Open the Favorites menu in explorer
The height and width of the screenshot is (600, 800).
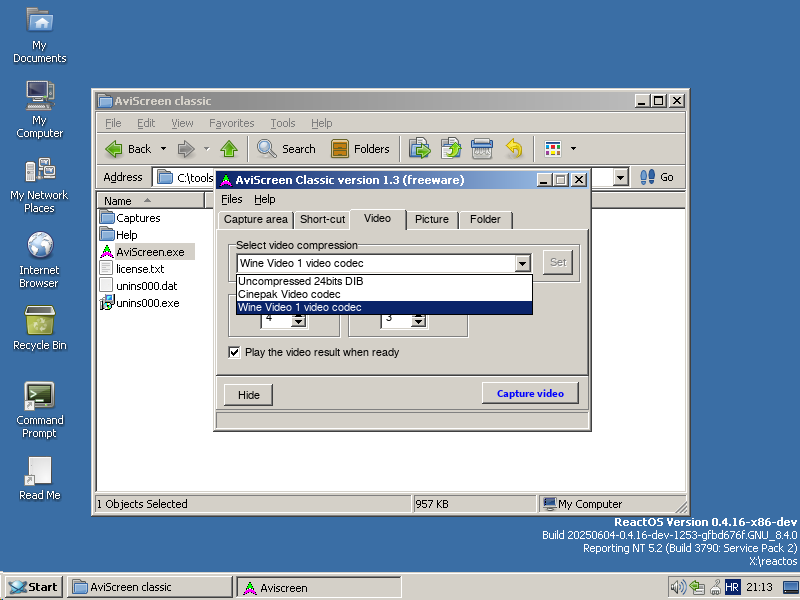(232, 123)
